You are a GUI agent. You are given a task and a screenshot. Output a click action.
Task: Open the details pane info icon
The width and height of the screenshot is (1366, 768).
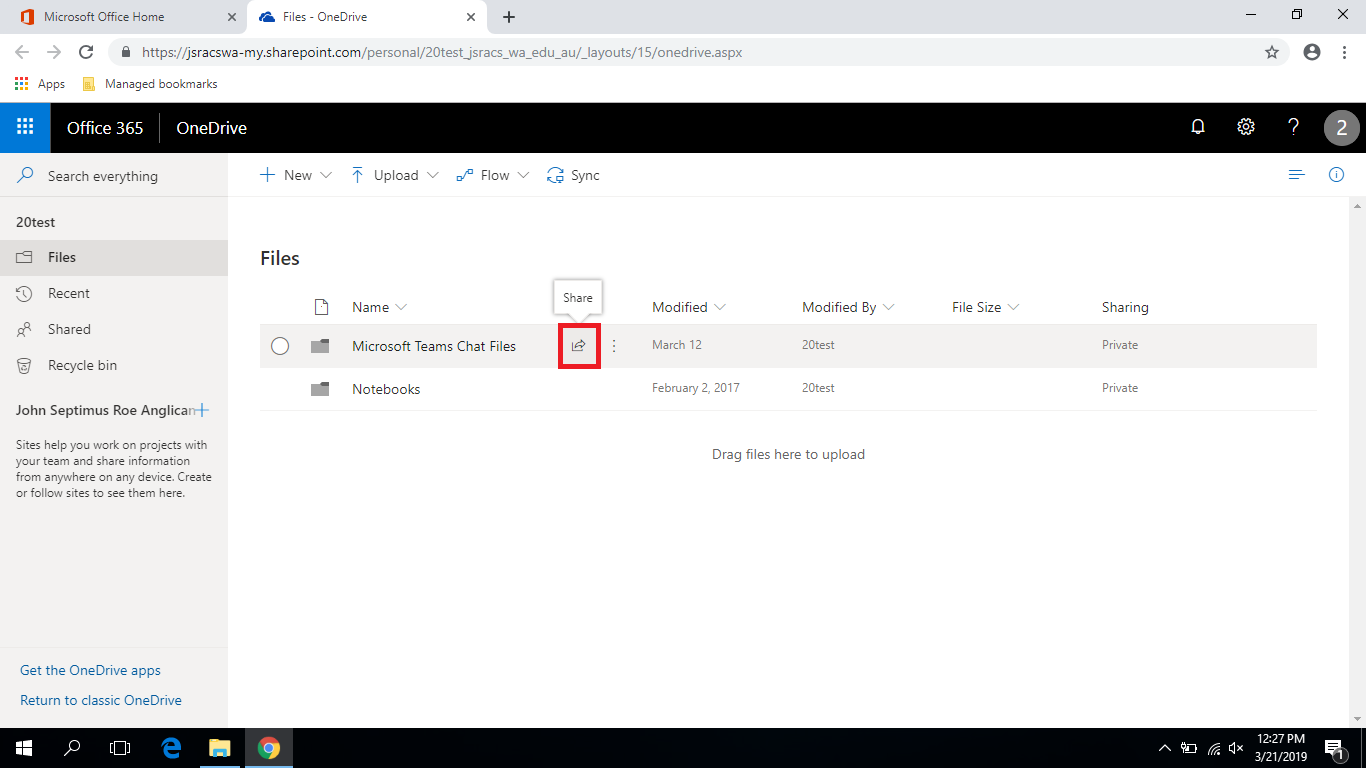pos(1336,175)
